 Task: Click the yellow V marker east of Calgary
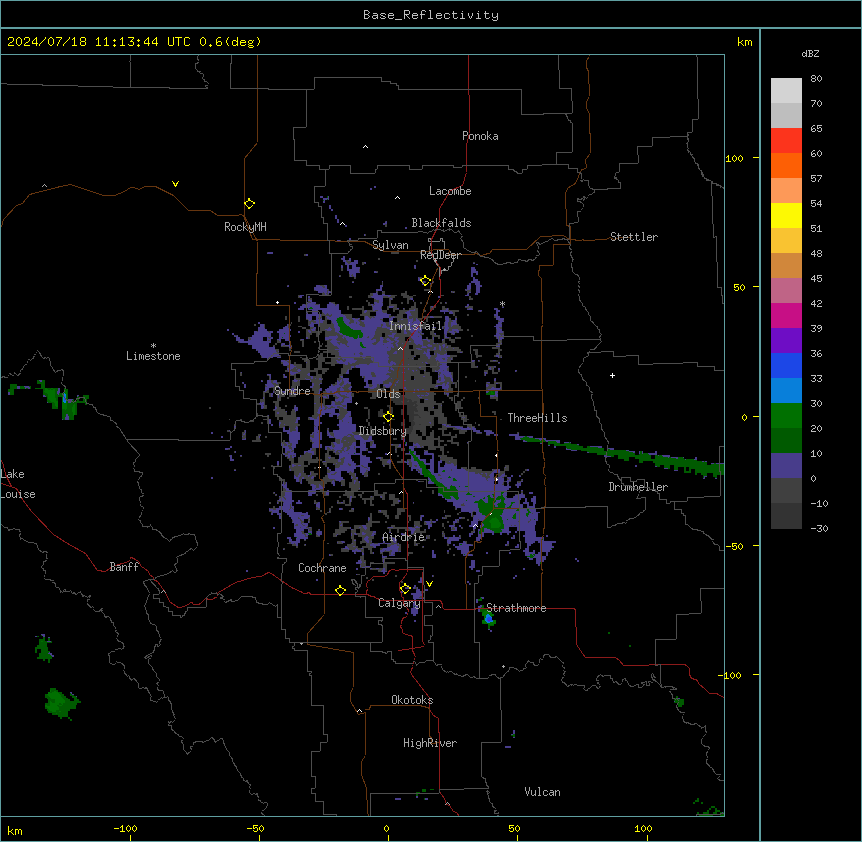click(429, 584)
